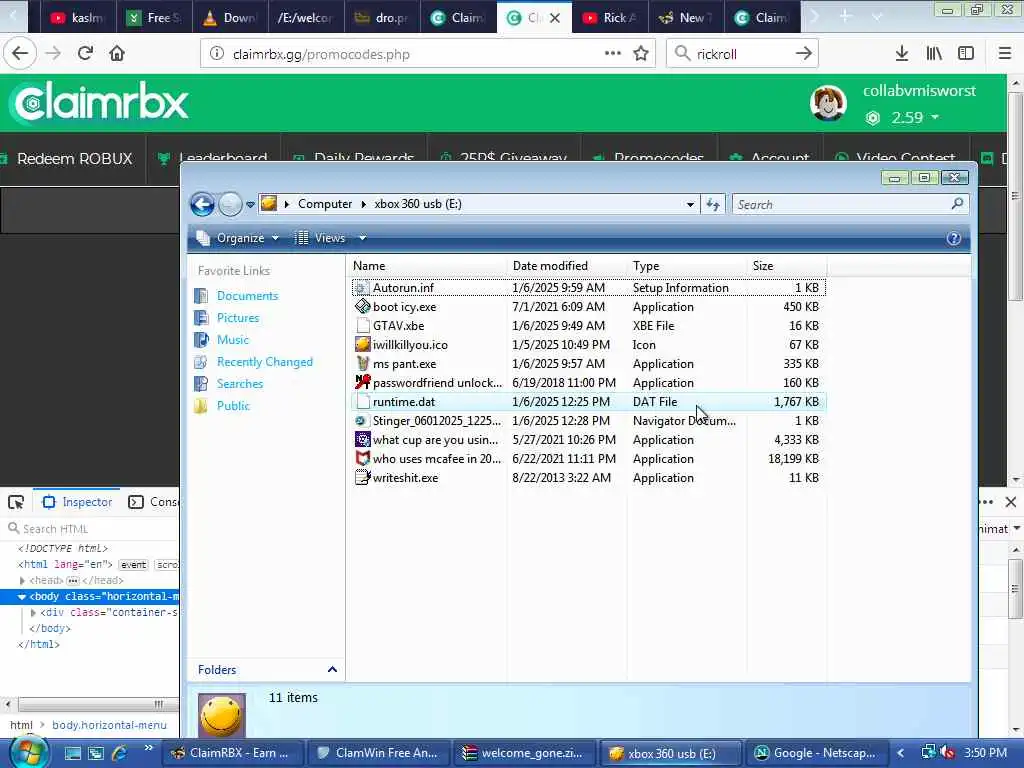
Task: Open Explorer help question mark
Action: click(953, 238)
